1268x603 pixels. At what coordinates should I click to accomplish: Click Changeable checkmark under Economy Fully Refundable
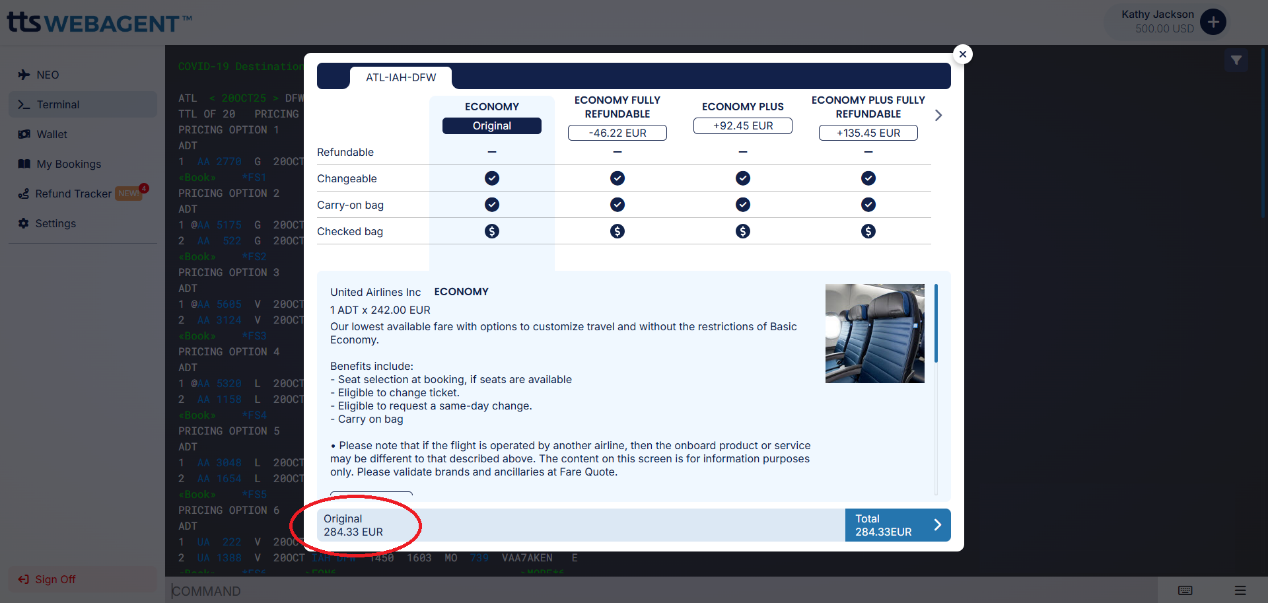[617, 178]
